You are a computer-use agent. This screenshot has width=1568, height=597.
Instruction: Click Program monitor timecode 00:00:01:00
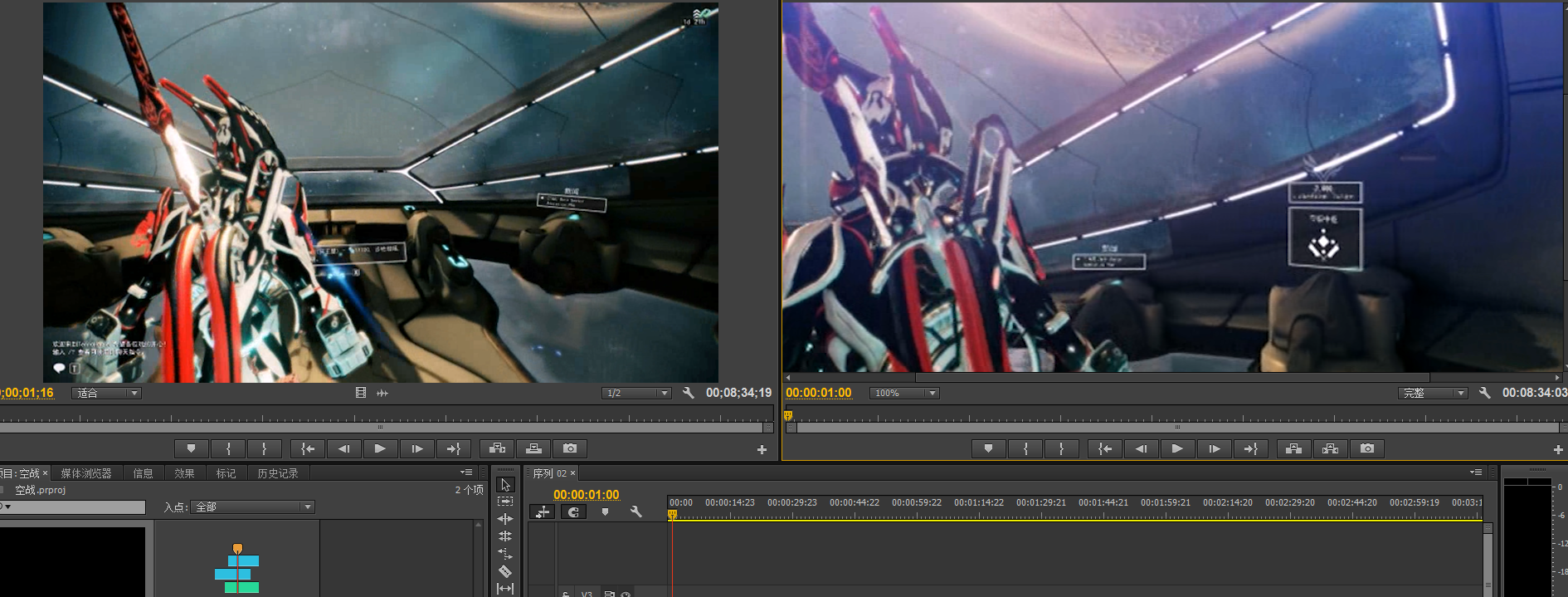pos(819,393)
